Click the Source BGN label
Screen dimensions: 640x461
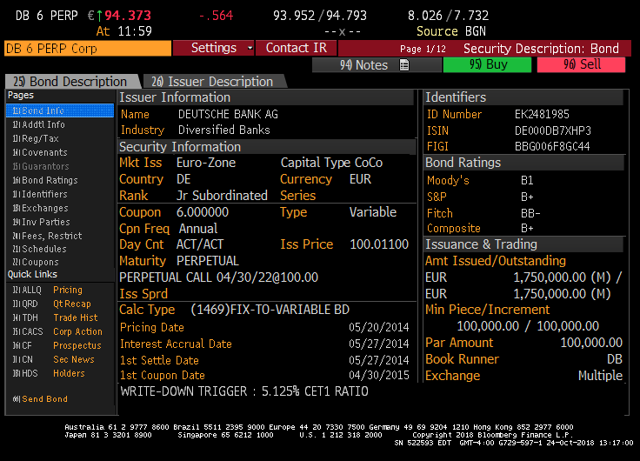click(x=451, y=31)
